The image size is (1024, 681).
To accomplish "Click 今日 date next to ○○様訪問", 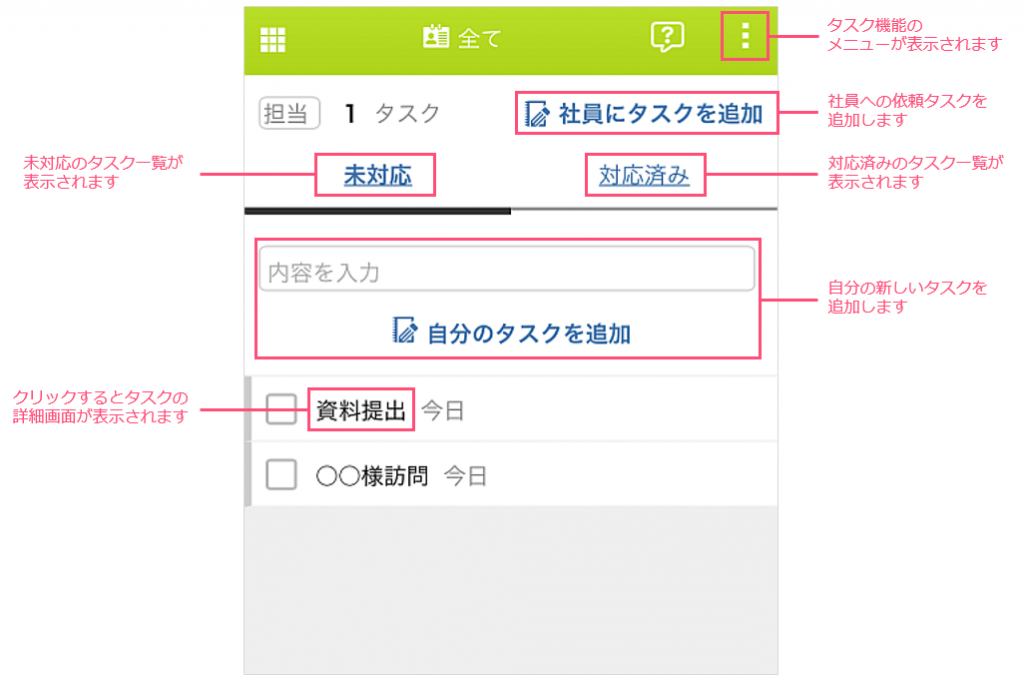I will click(x=466, y=476).
